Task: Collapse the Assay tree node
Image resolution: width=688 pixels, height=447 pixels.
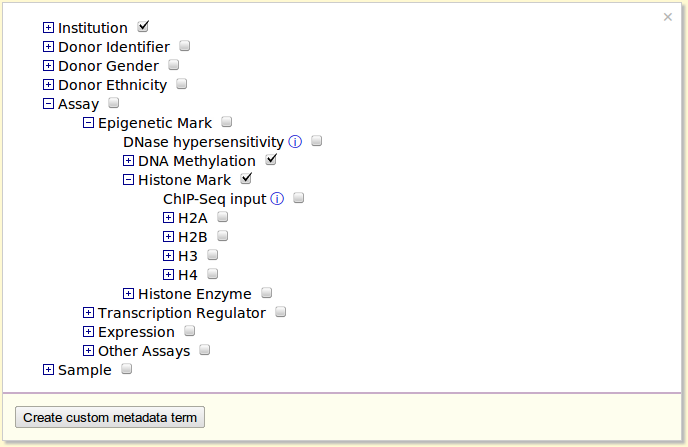Action: pyautogui.click(x=48, y=104)
